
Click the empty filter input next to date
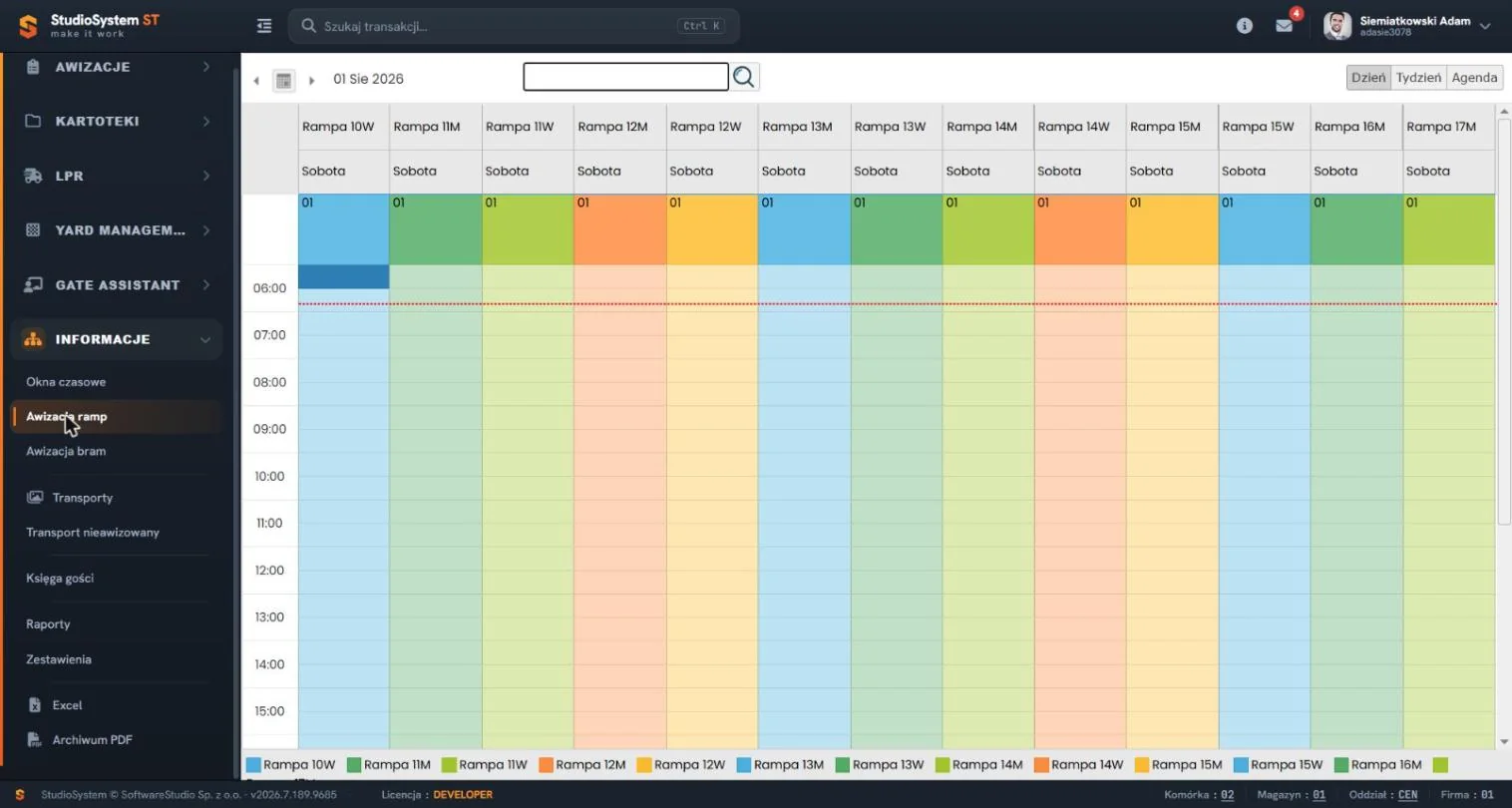point(626,77)
